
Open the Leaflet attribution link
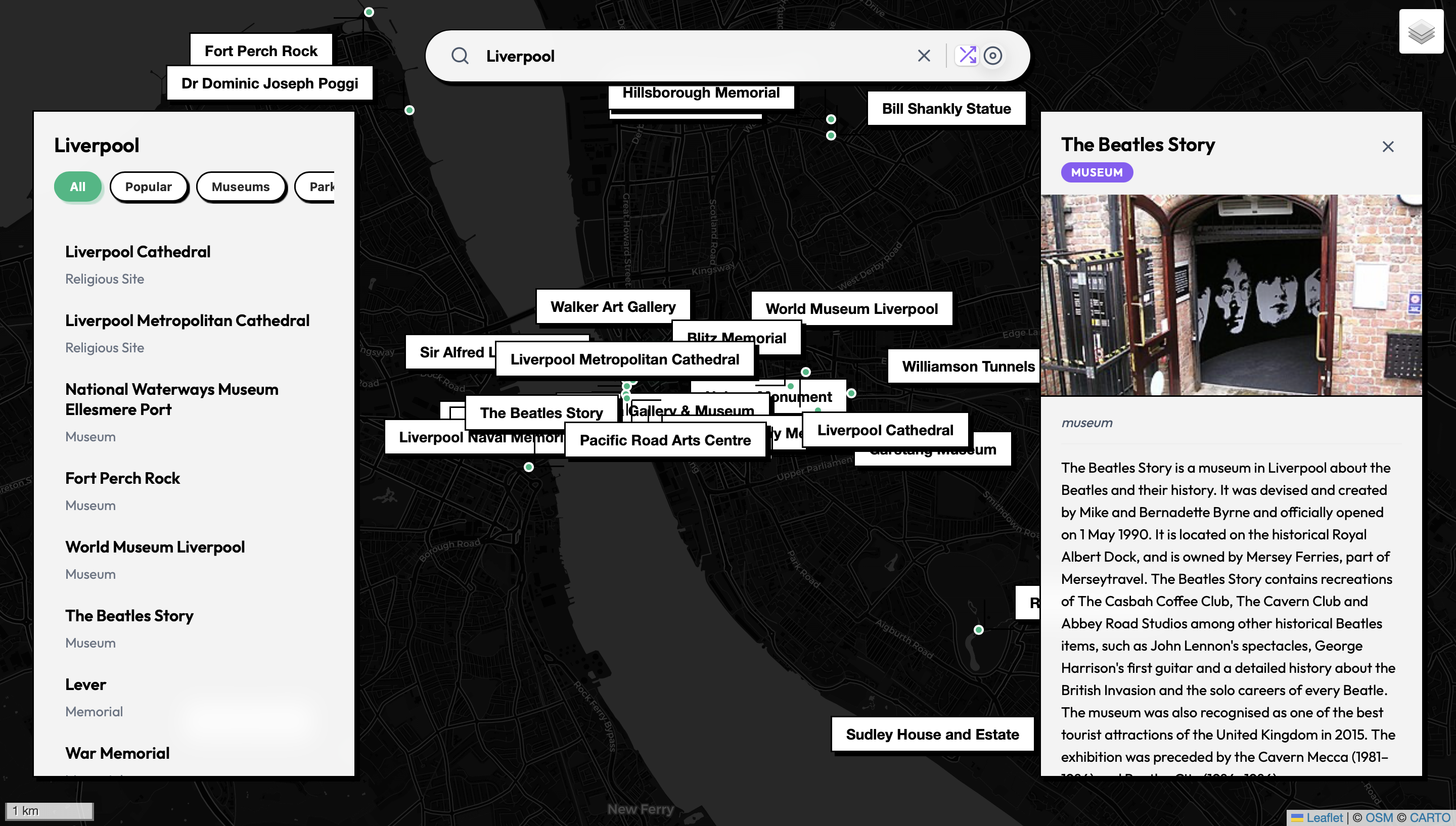tap(1324, 817)
